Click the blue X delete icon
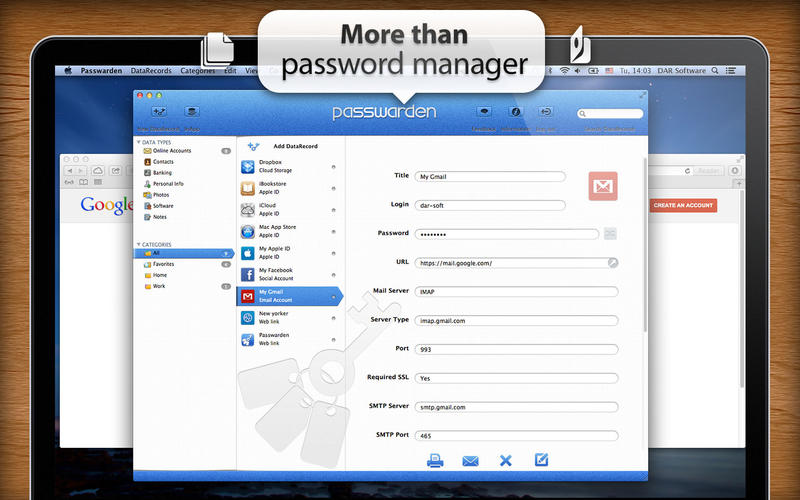The image size is (800, 500). point(506,461)
